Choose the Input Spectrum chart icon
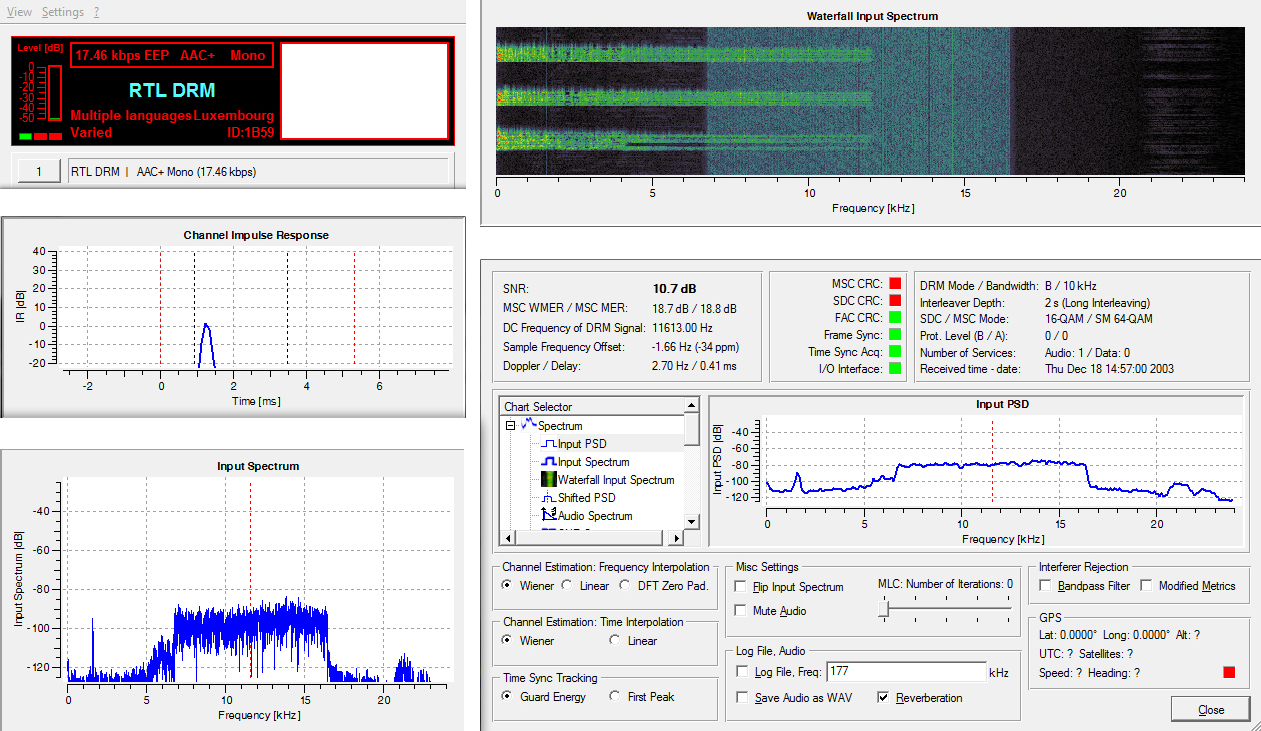The height and width of the screenshot is (731, 1261). click(x=548, y=462)
